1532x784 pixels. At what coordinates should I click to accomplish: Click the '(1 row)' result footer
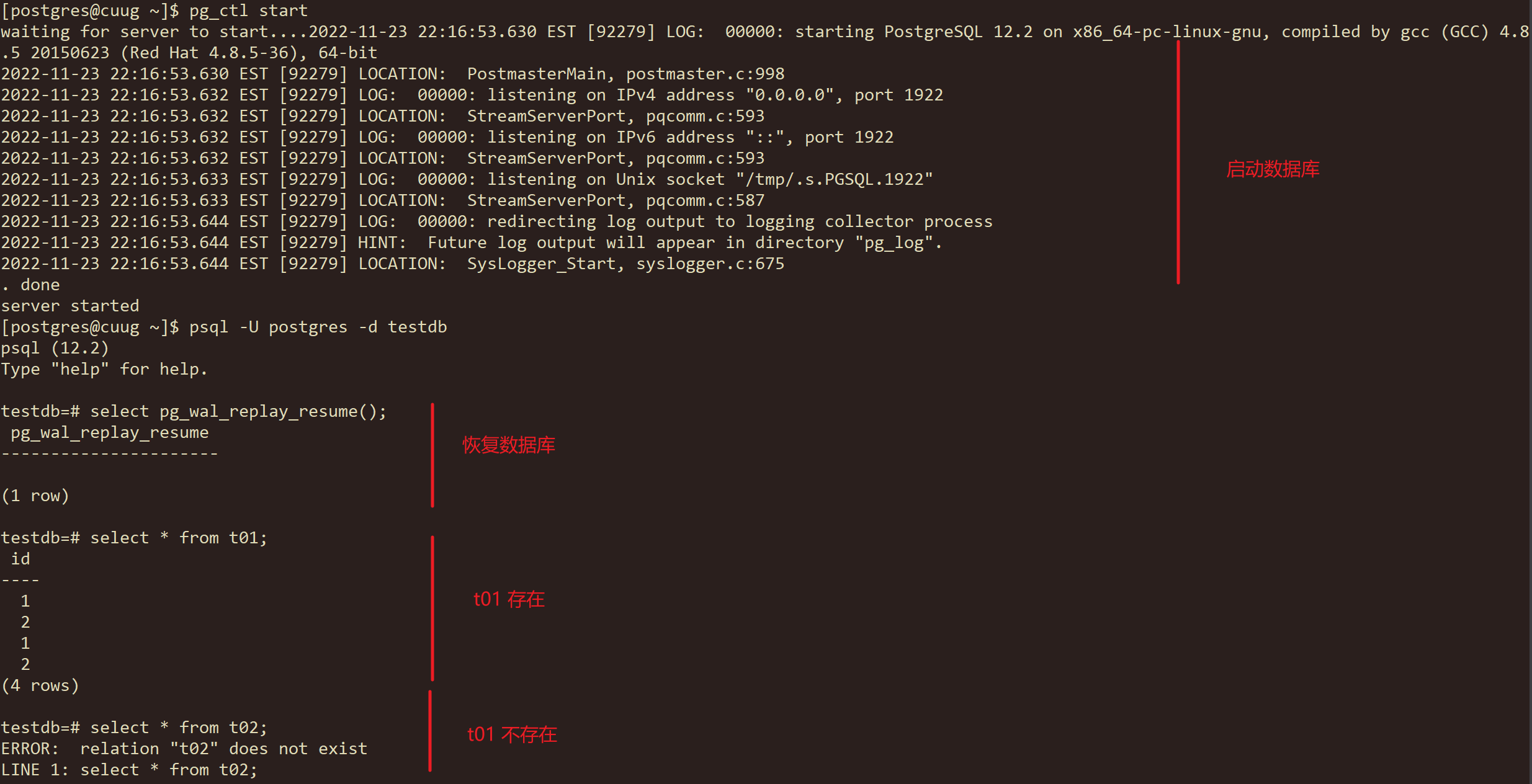click(x=35, y=496)
